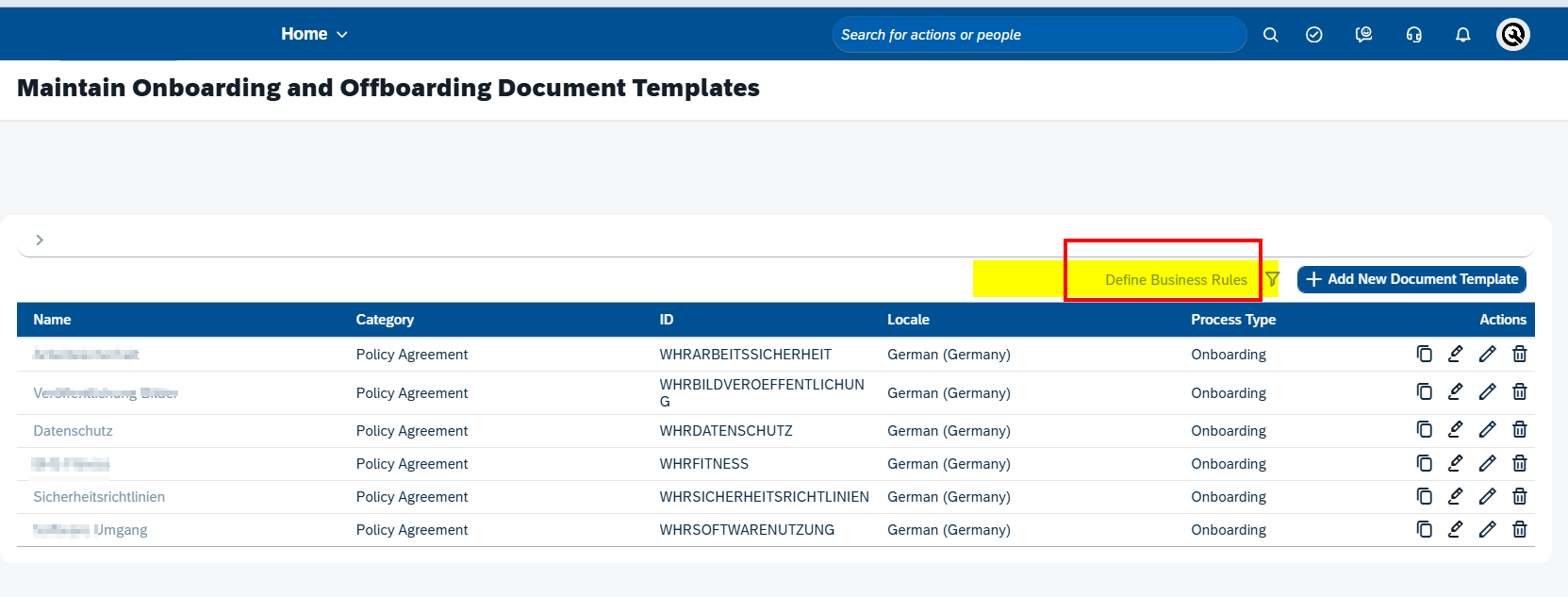Click the filter funnel icon above table
1568x597 pixels.
coord(1273,279)
